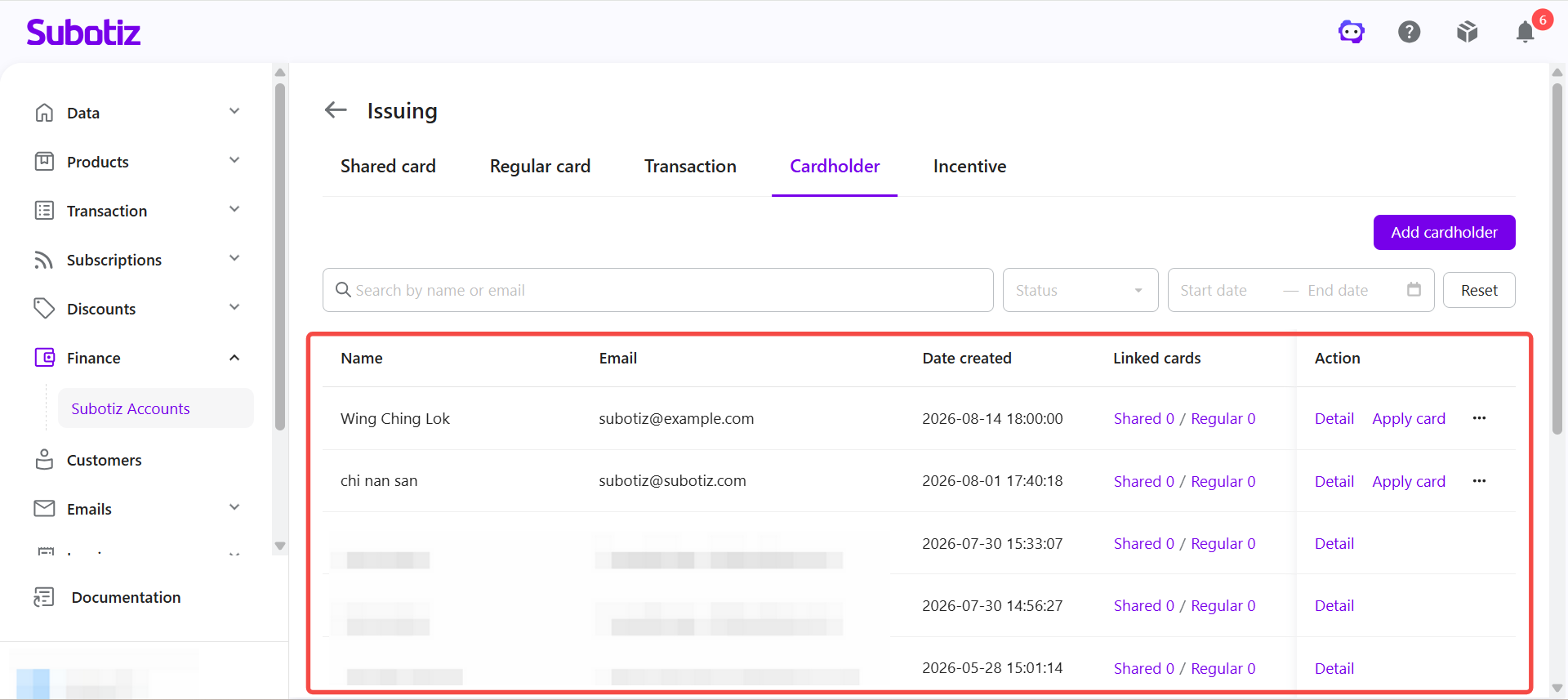Open Detail for 2026-05-28 15:01:14 row
Screen dimensions: 1568x700
[x=1334, y=668]
